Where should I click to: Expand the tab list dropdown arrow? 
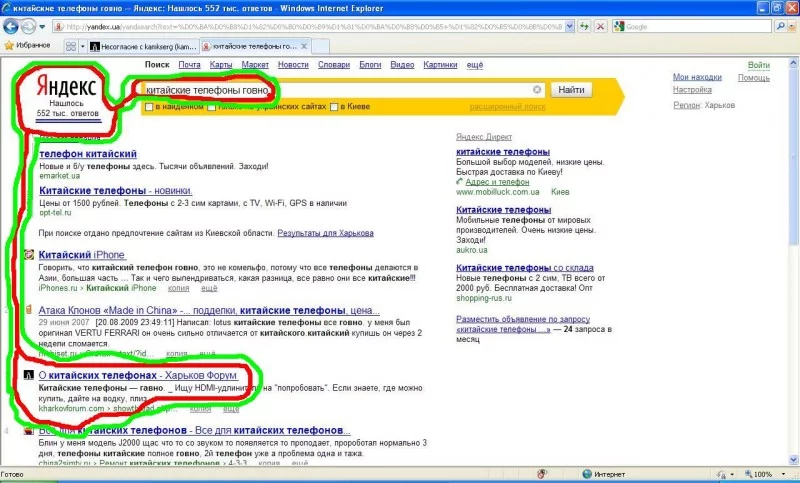tap(83, 46)
